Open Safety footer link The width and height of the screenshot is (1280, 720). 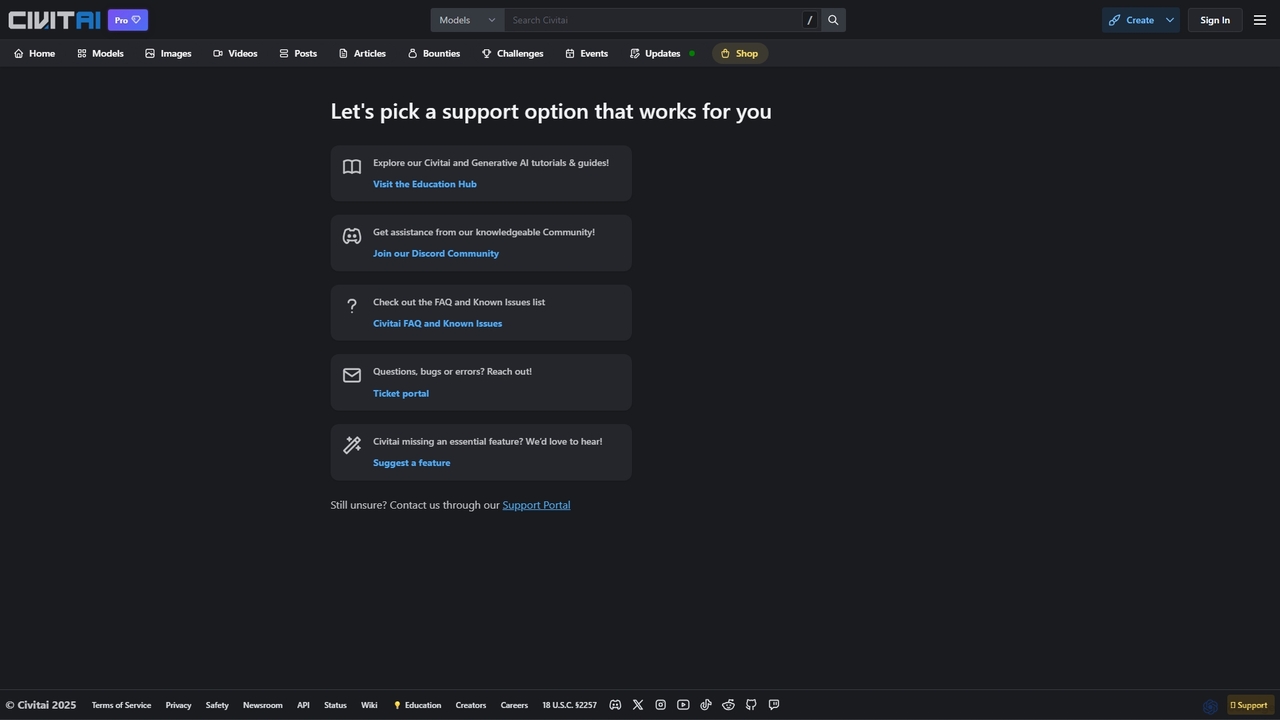(217, 705)
